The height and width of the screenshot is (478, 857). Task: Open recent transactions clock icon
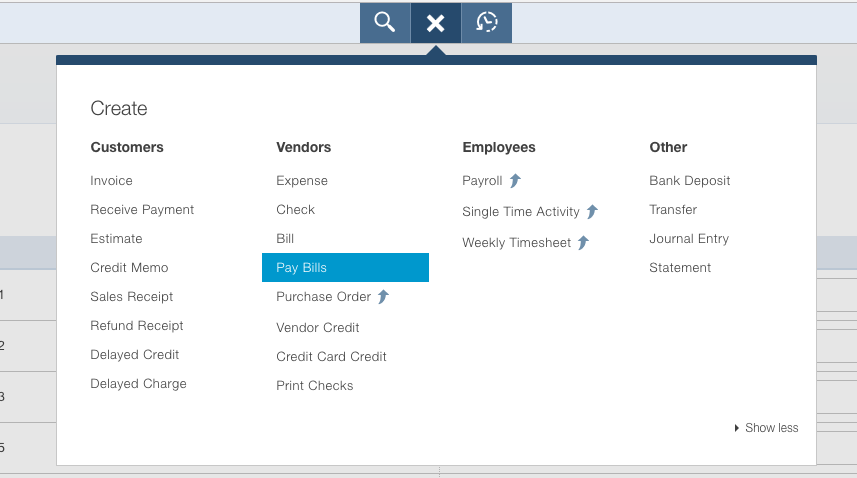pyautogui.click(x=486, y=23)
